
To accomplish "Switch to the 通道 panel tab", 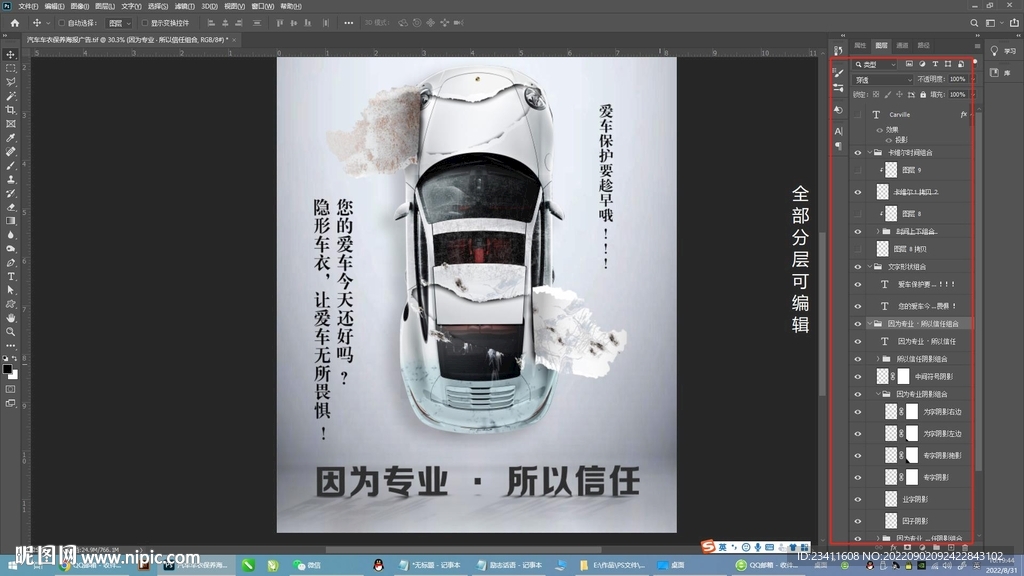I will [x=903, y=45].
